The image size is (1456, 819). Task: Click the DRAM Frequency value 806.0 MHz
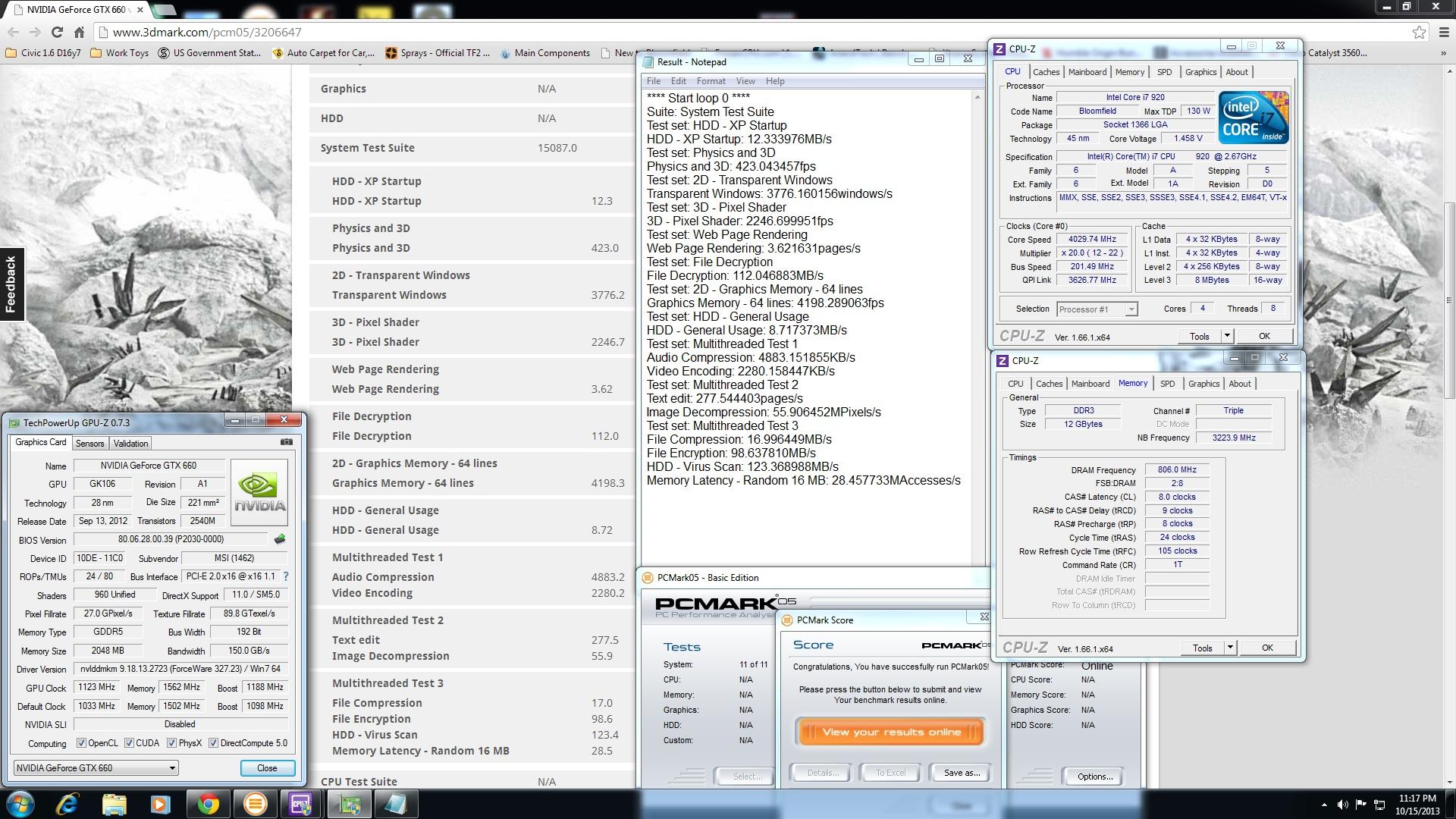pos(1177,469)
